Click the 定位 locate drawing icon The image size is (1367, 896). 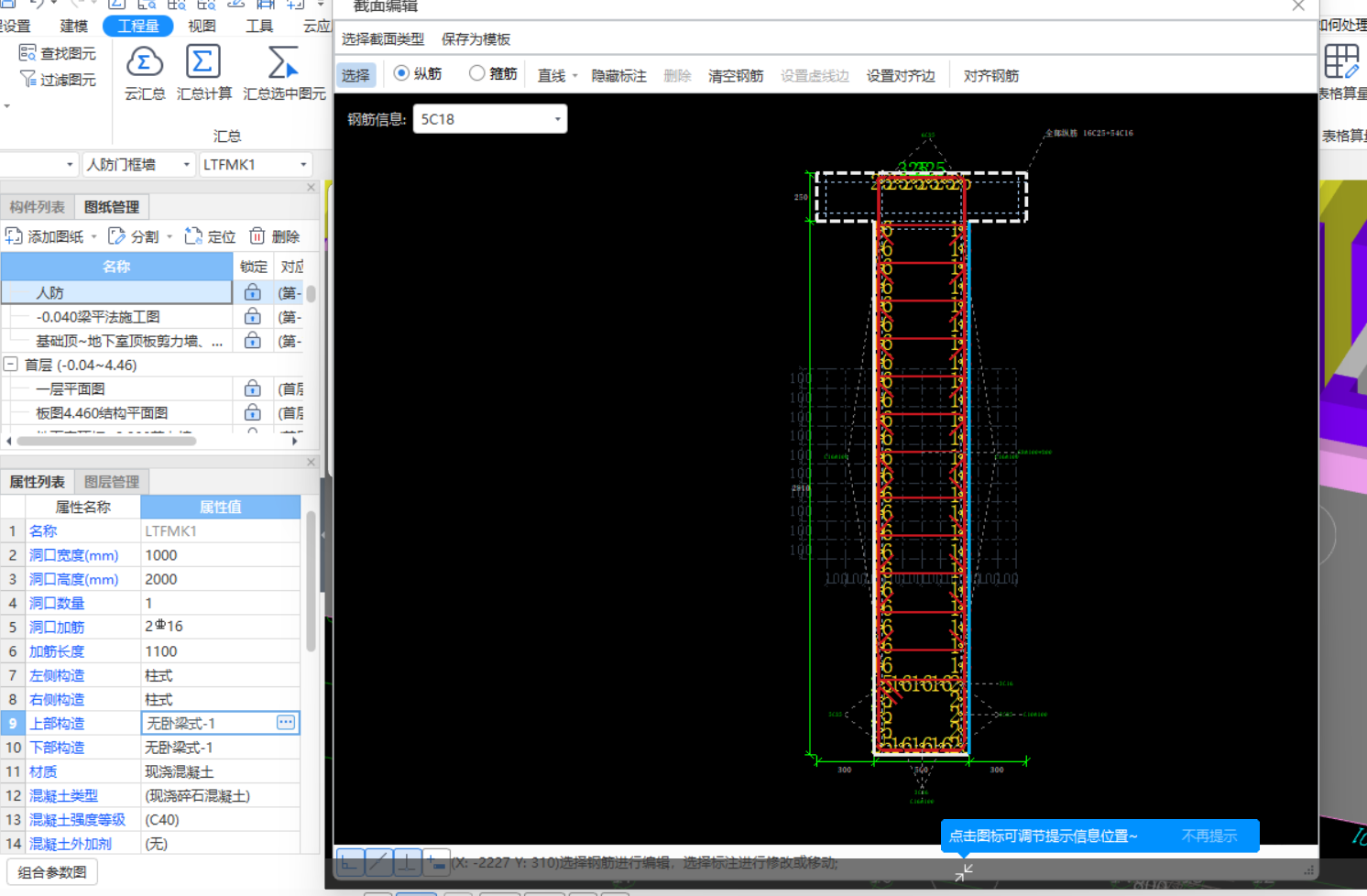tap(192, 236)
